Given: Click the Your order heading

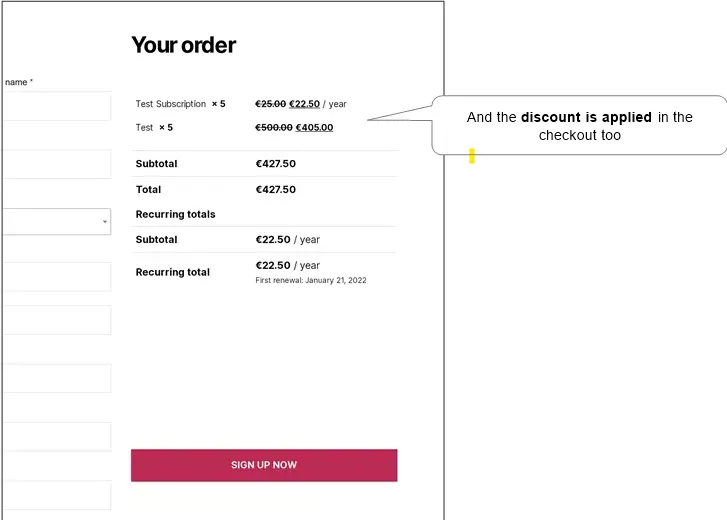Looking at the screenshot, I should point(184,45).
